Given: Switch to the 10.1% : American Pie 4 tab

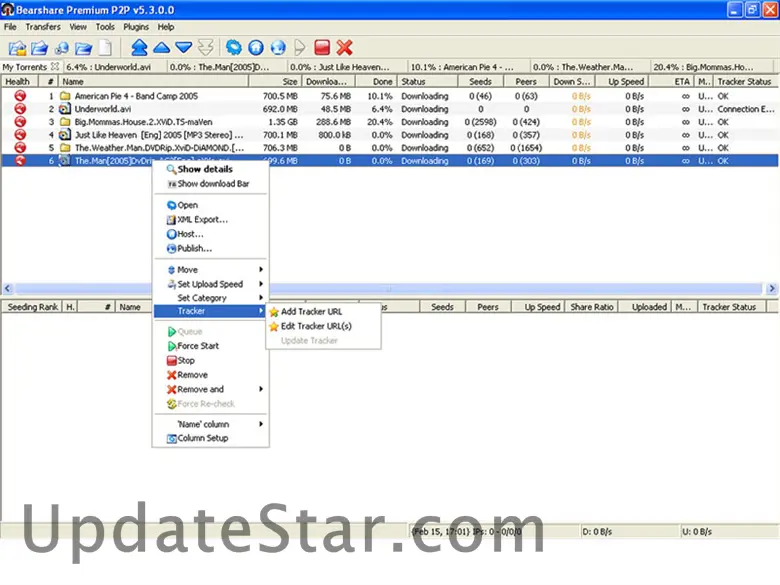Looking at the screenshot, I should (468, 67).
